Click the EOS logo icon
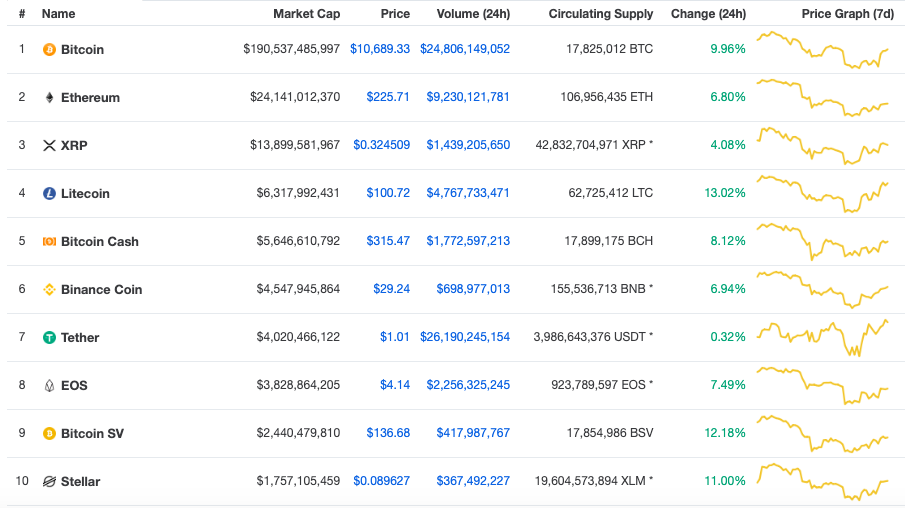The width and height of the screenshot is (905, 508). [50, 385]
